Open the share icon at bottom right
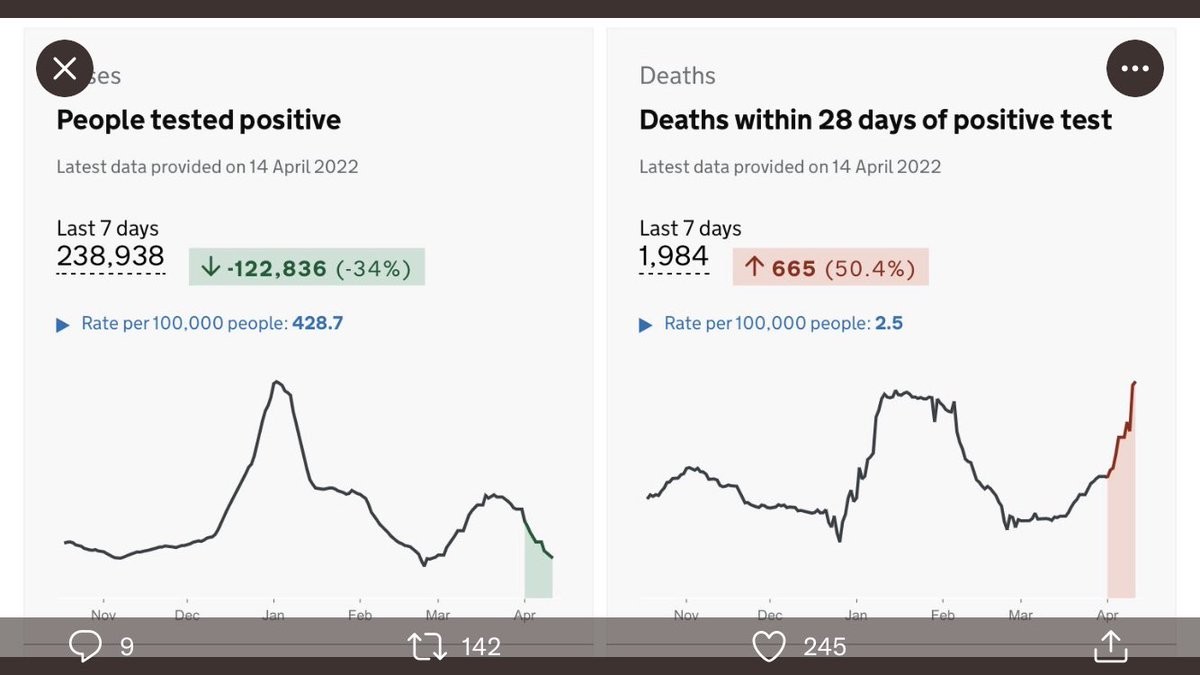 coord(1110,647)
